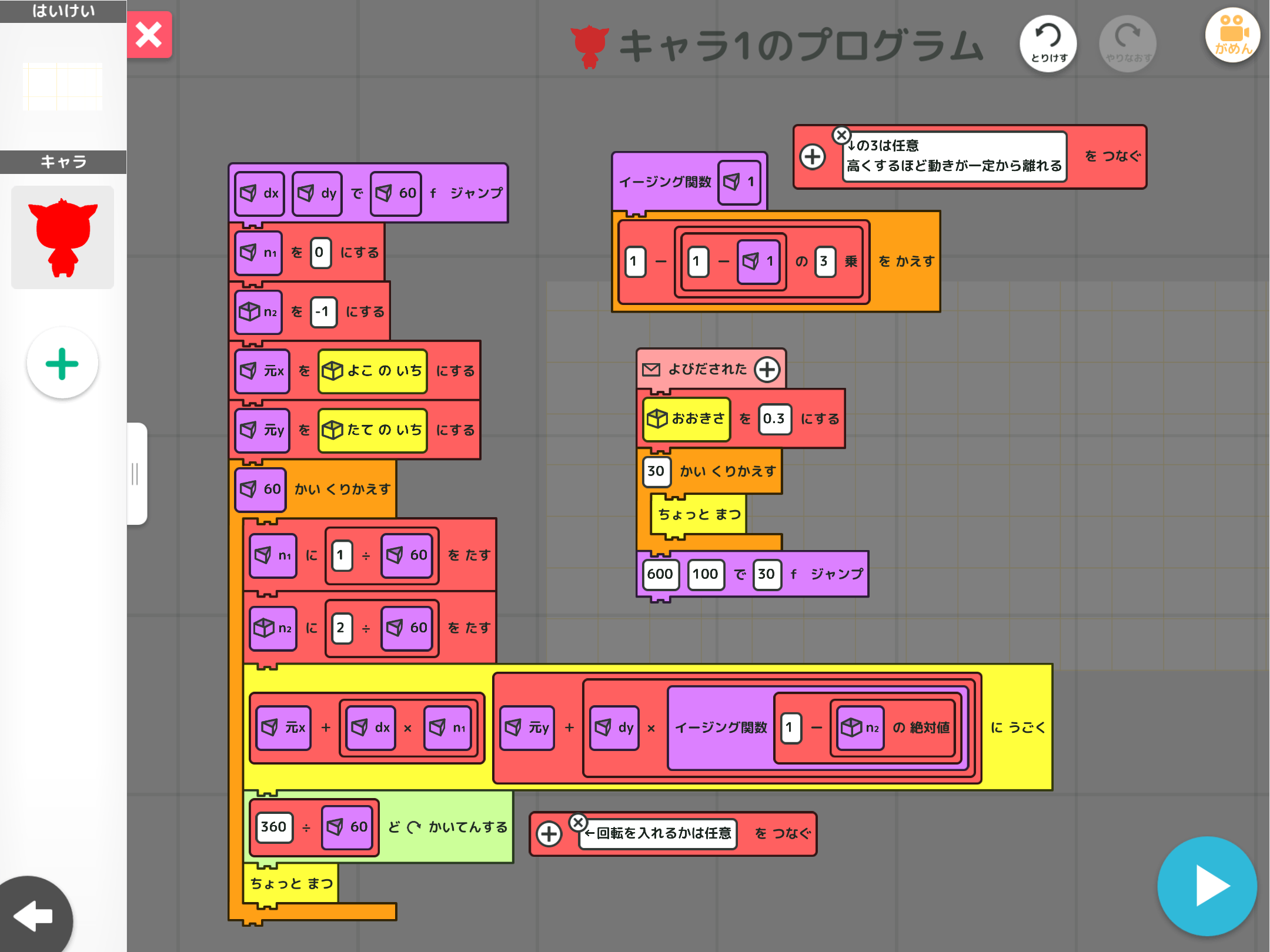Edit the 0.3 size value field

pos(774,419)
